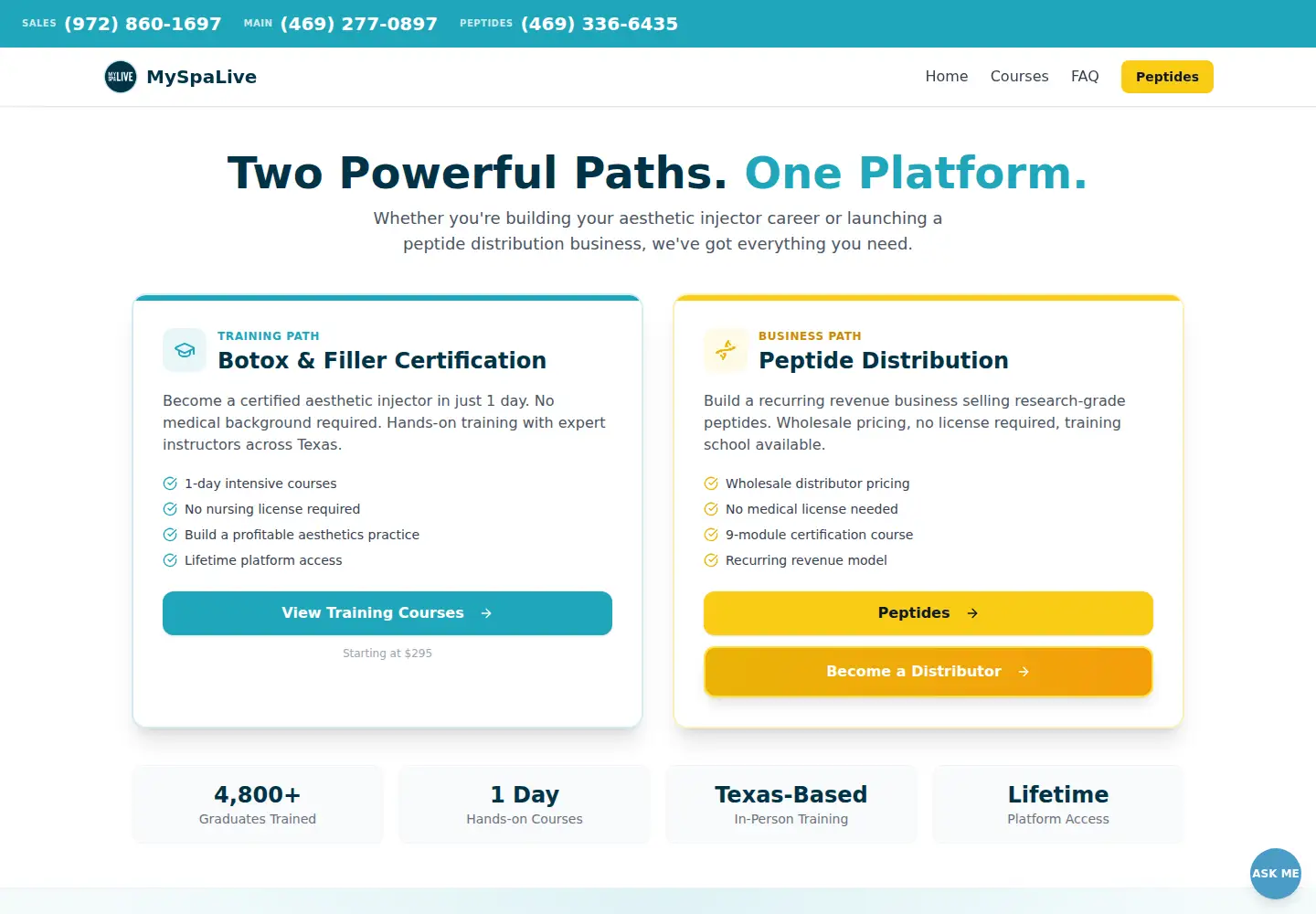Screen dimensions: 1316x914
Task: Click check icon beside Recurring revenue model
Action: tap(711, 560)
